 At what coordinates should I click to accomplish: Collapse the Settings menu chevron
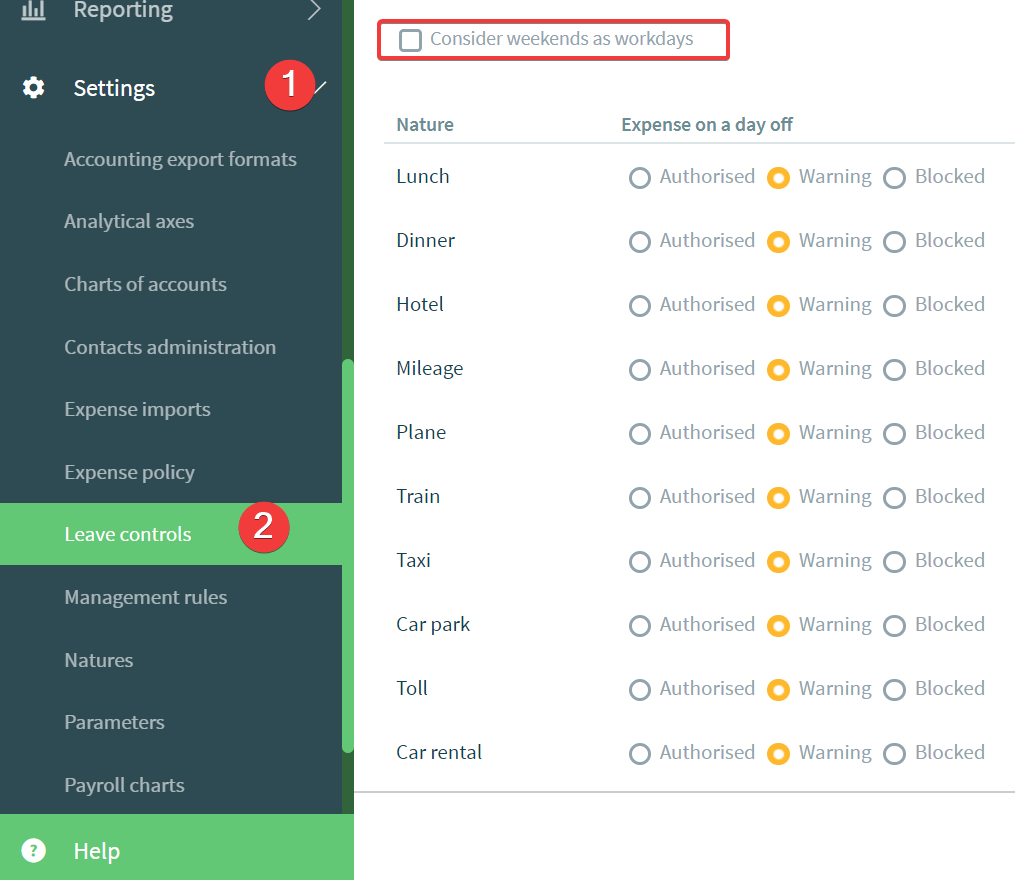point(320,87)
